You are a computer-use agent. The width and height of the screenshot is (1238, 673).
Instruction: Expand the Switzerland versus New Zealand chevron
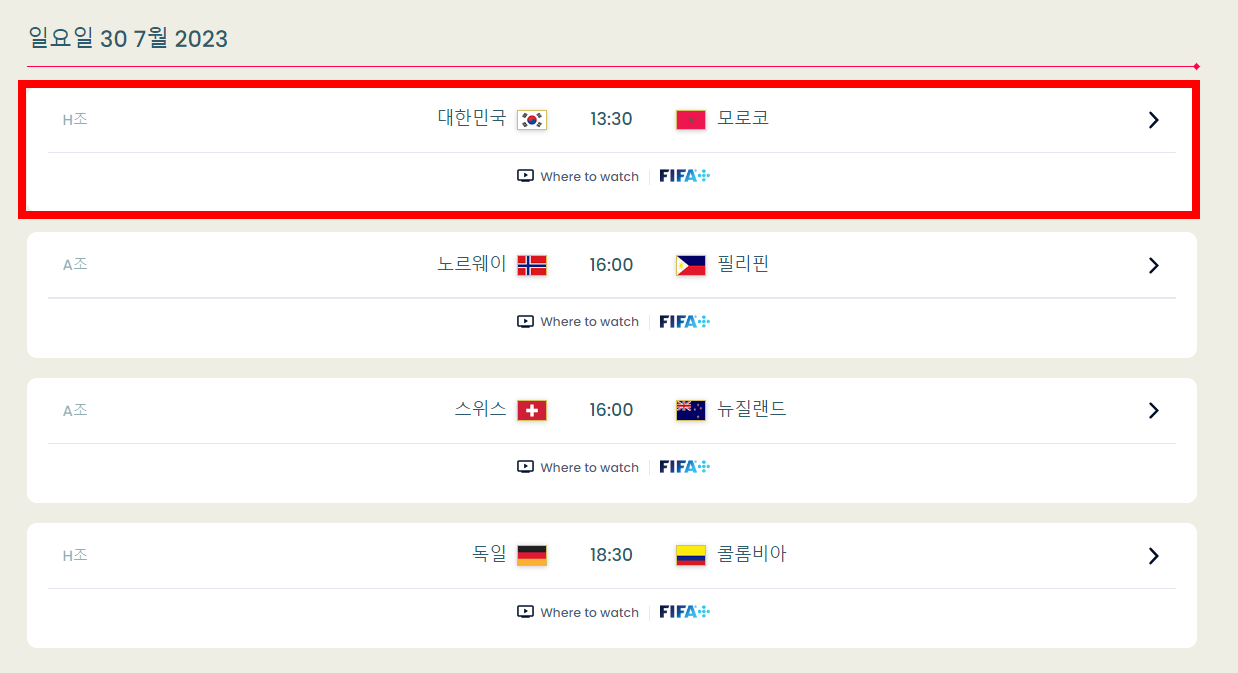click(1153, 410)
